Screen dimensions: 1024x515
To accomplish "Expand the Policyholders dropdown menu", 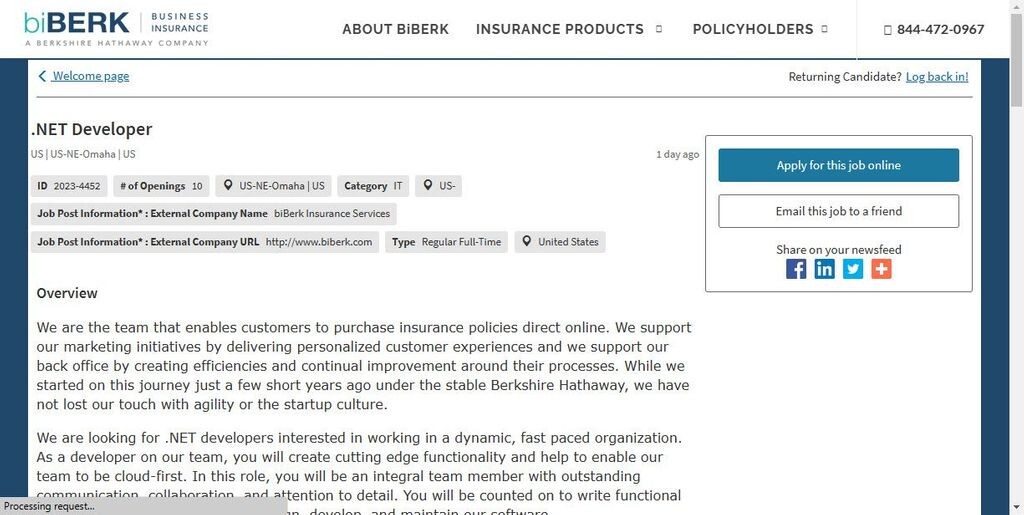I will click(760, 29).
